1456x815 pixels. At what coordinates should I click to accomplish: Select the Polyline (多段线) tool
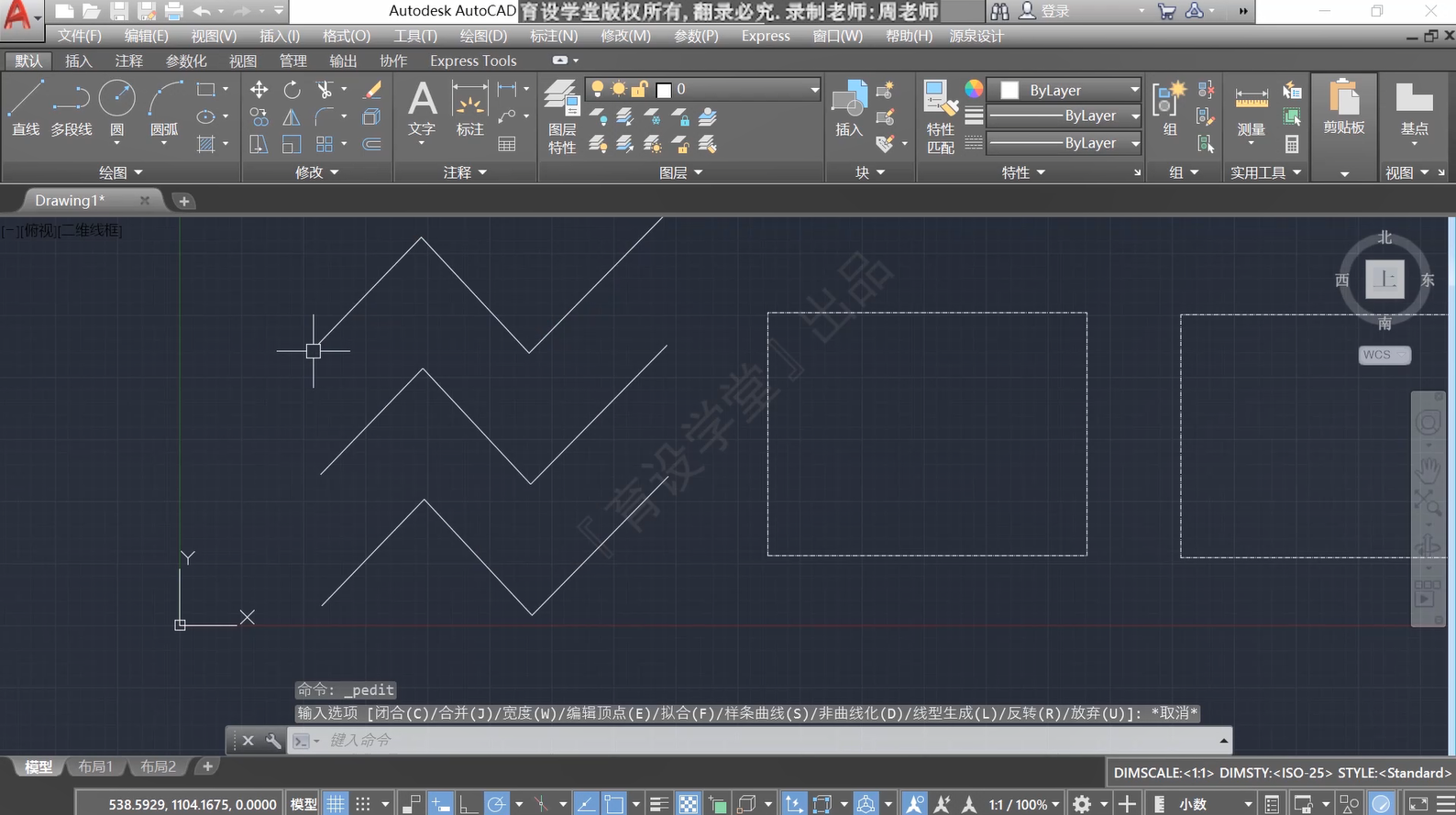point(72,108)
